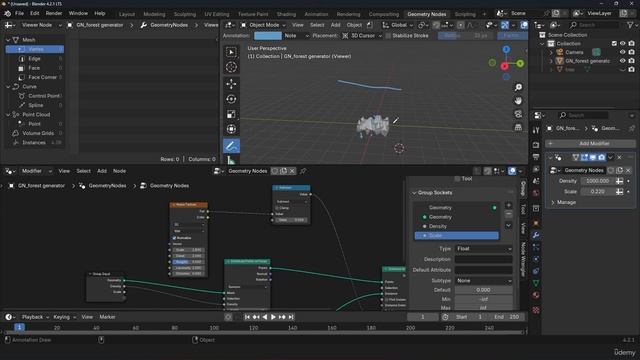640x360 pixels.
Task: Toggle Clamp checkbox in Math node
Action: (277, 208)
